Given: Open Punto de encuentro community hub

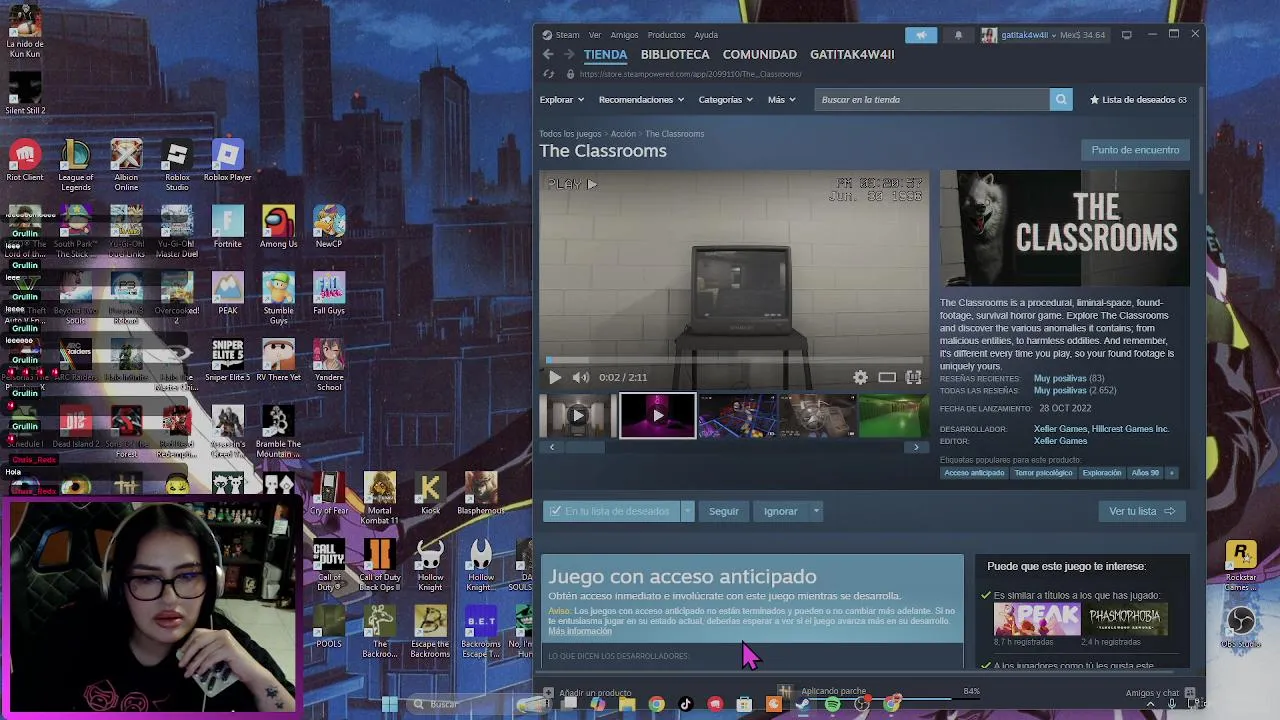Looking at the screenshot, I should pos(1135,150).
